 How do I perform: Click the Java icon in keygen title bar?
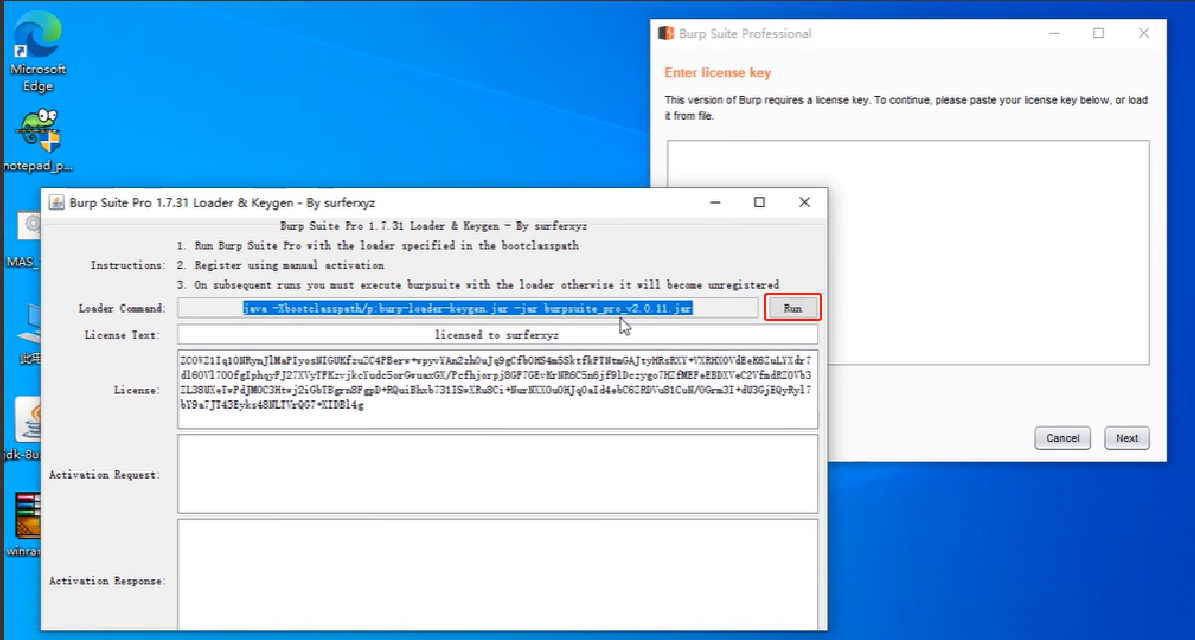click(56, 203)
